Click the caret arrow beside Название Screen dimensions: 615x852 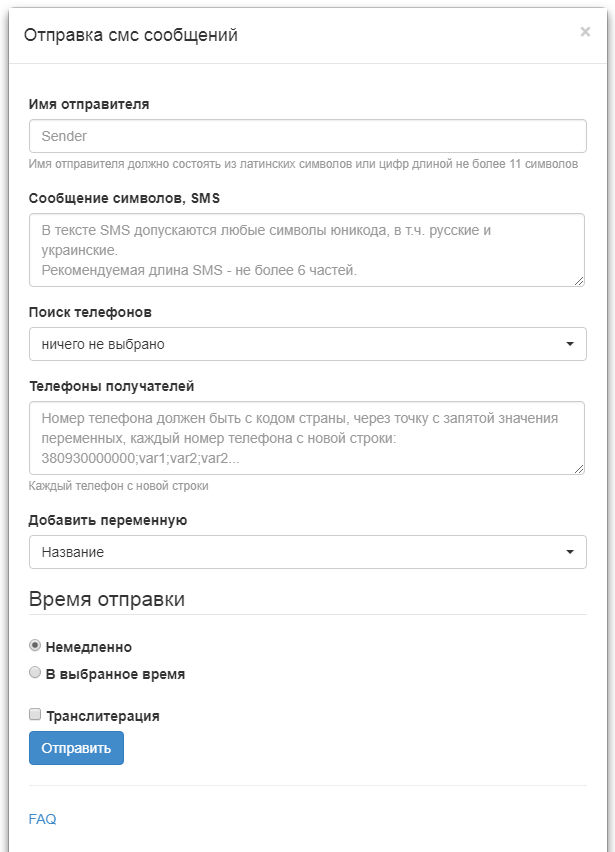(570, 552)
